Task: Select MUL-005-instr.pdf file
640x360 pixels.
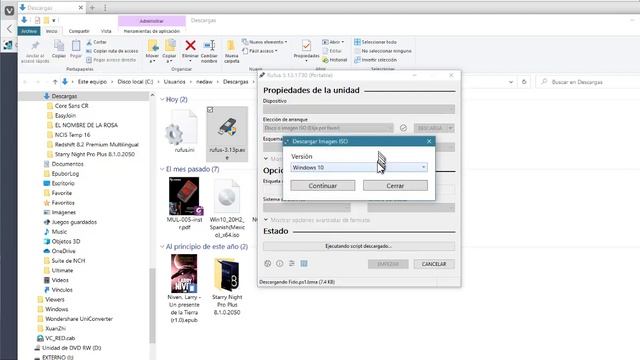Action: (x=184, y=204)
